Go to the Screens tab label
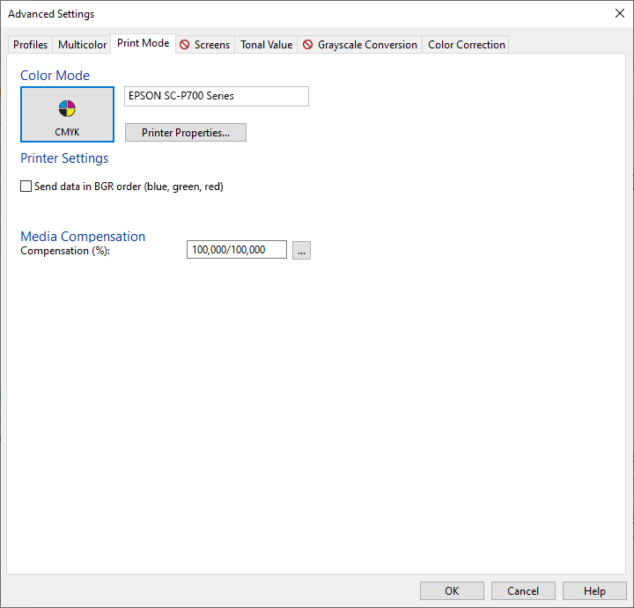Screen dimensions: 634x608 [x=212, y=45]
